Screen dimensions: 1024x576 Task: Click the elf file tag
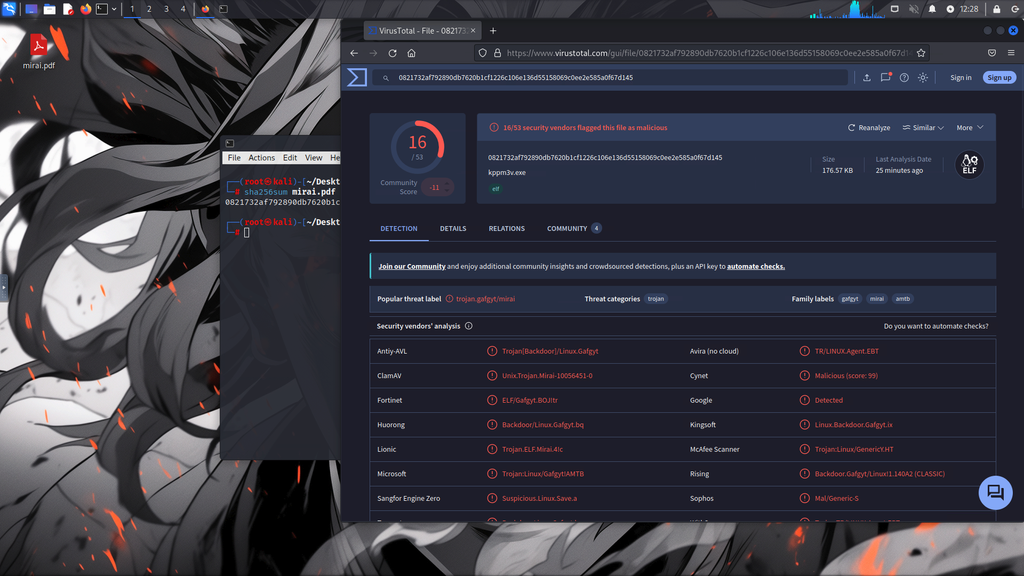coord(496,189)
